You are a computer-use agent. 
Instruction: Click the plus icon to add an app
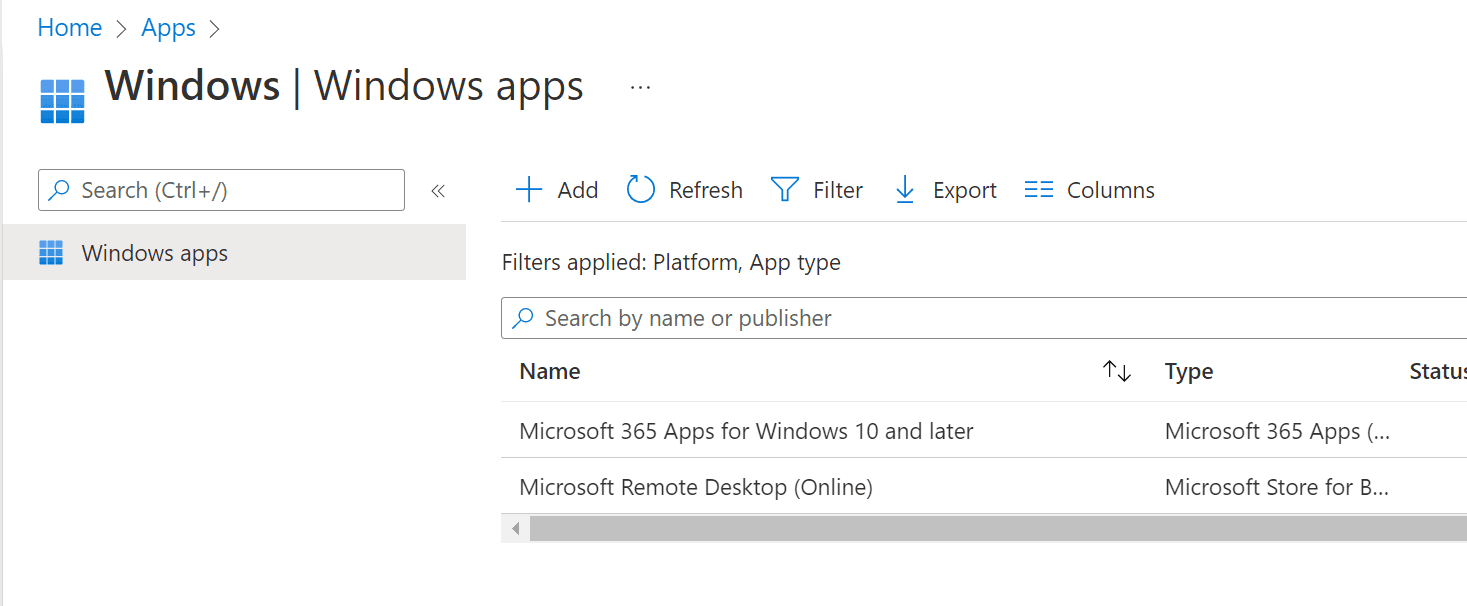pyautogui.click(x=528, y=190)
